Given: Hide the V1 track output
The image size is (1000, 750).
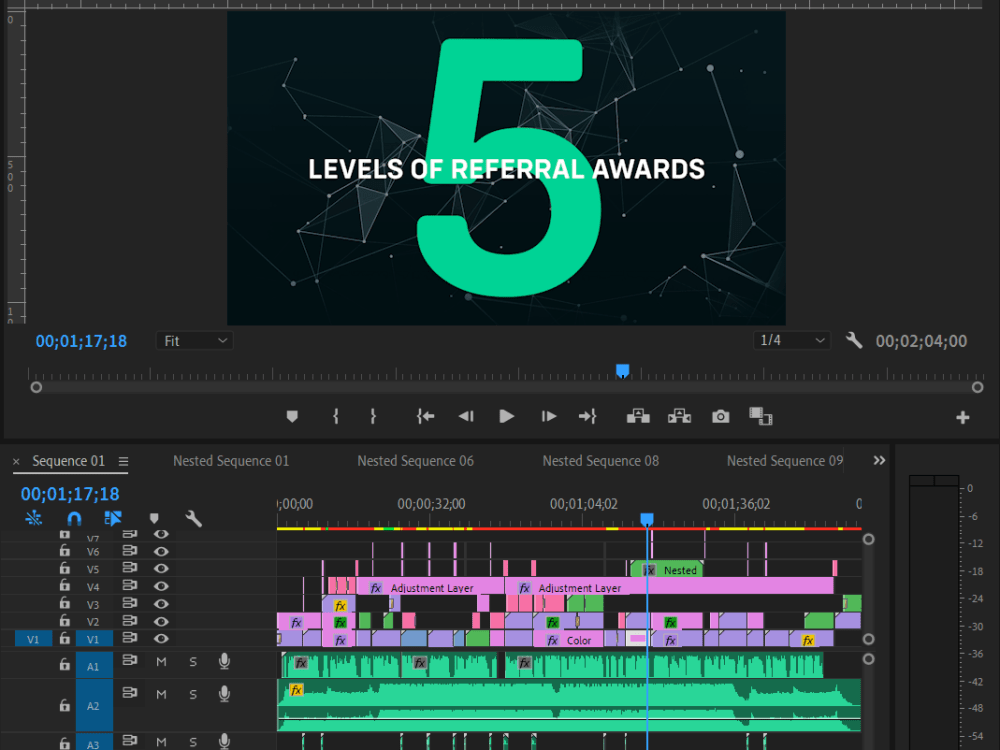Looking at the screenshot, I should pos(161,638).
